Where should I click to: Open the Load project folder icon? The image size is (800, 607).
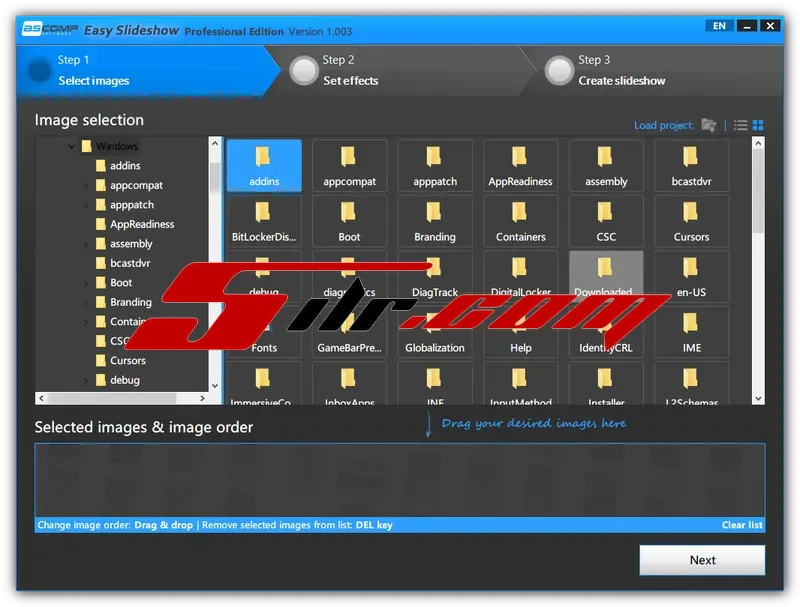[x=709, y=125]
